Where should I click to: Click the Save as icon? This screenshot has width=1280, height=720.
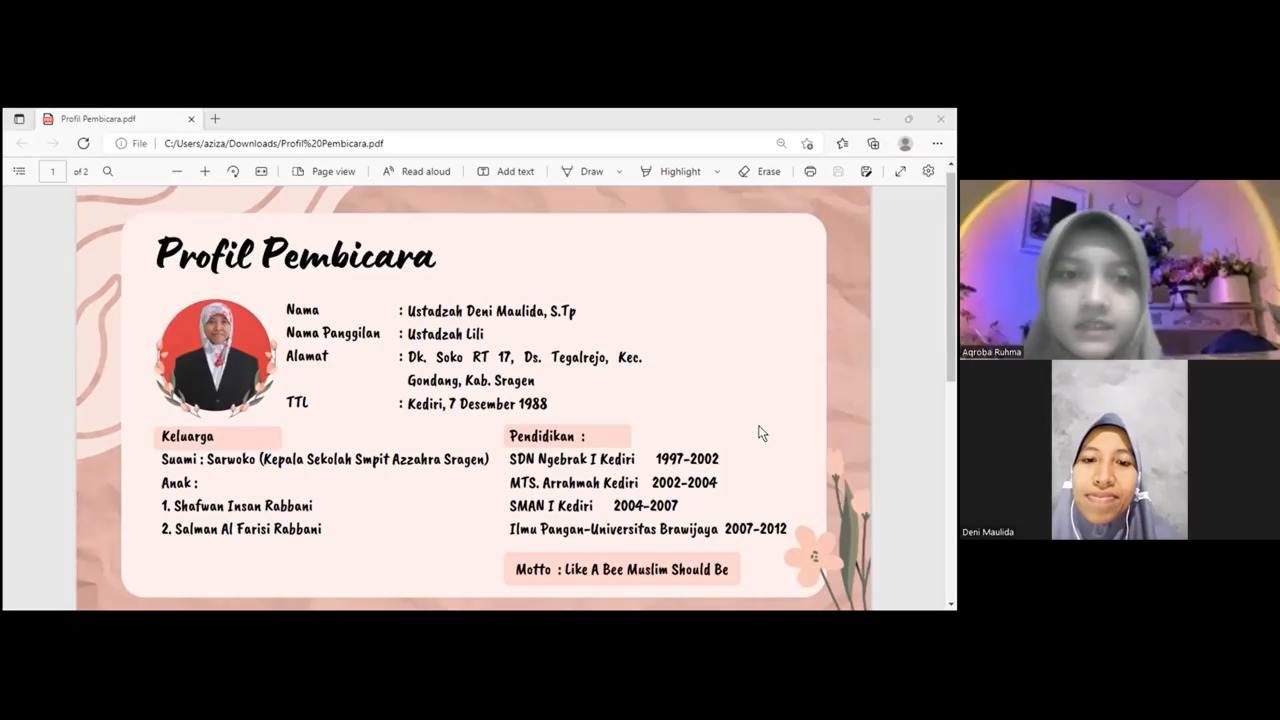(866, 171)
